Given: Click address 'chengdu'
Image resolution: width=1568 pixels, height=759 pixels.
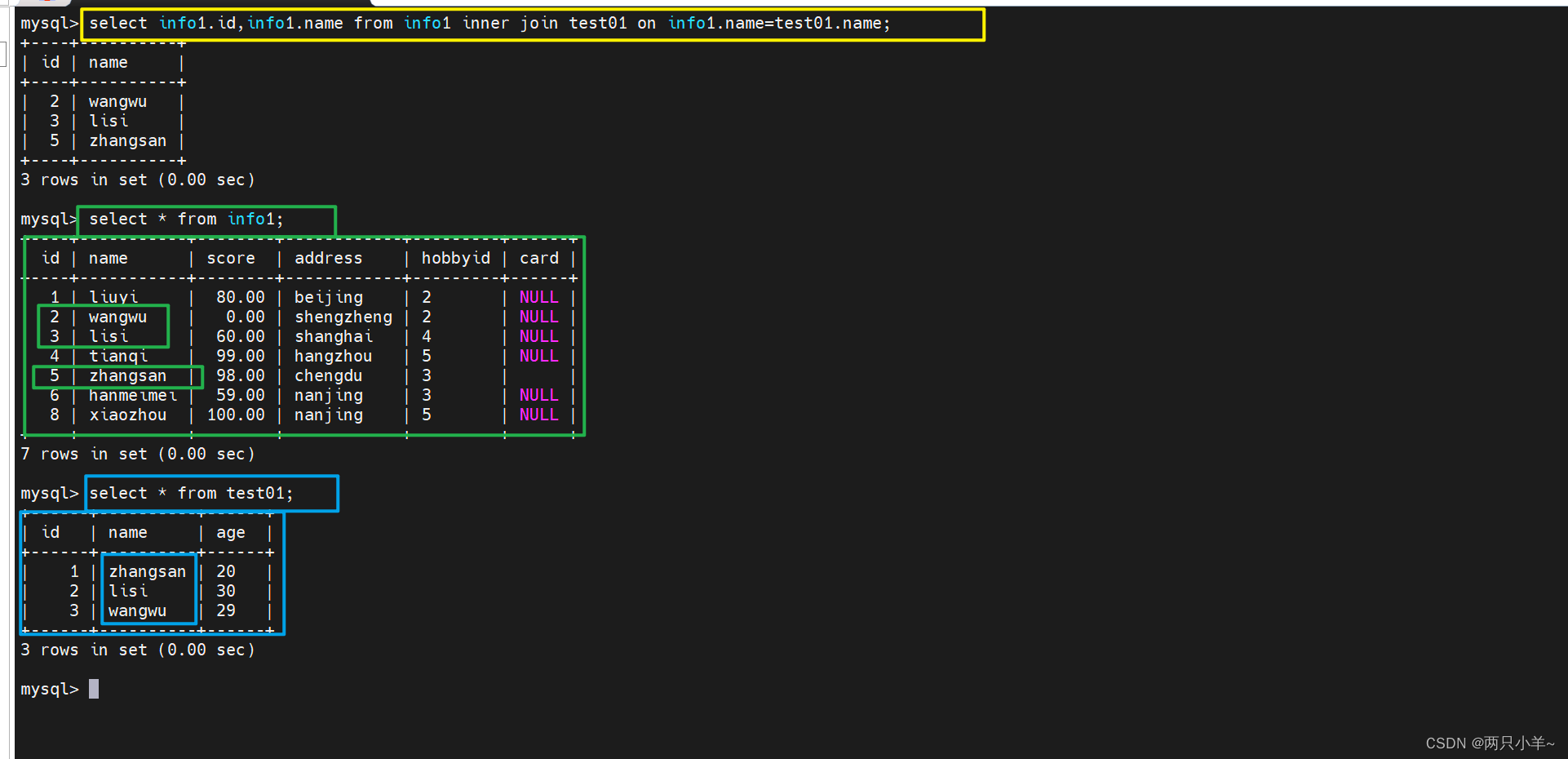Looking at the screenshot, I should [328, 376].
